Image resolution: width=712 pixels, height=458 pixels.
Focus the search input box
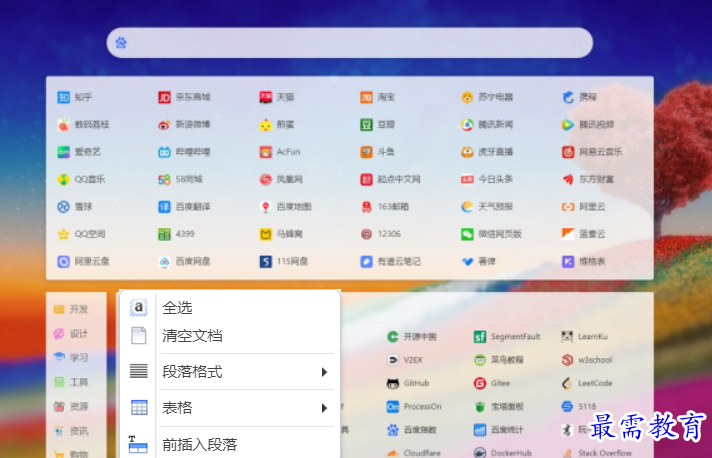(350, 43)
